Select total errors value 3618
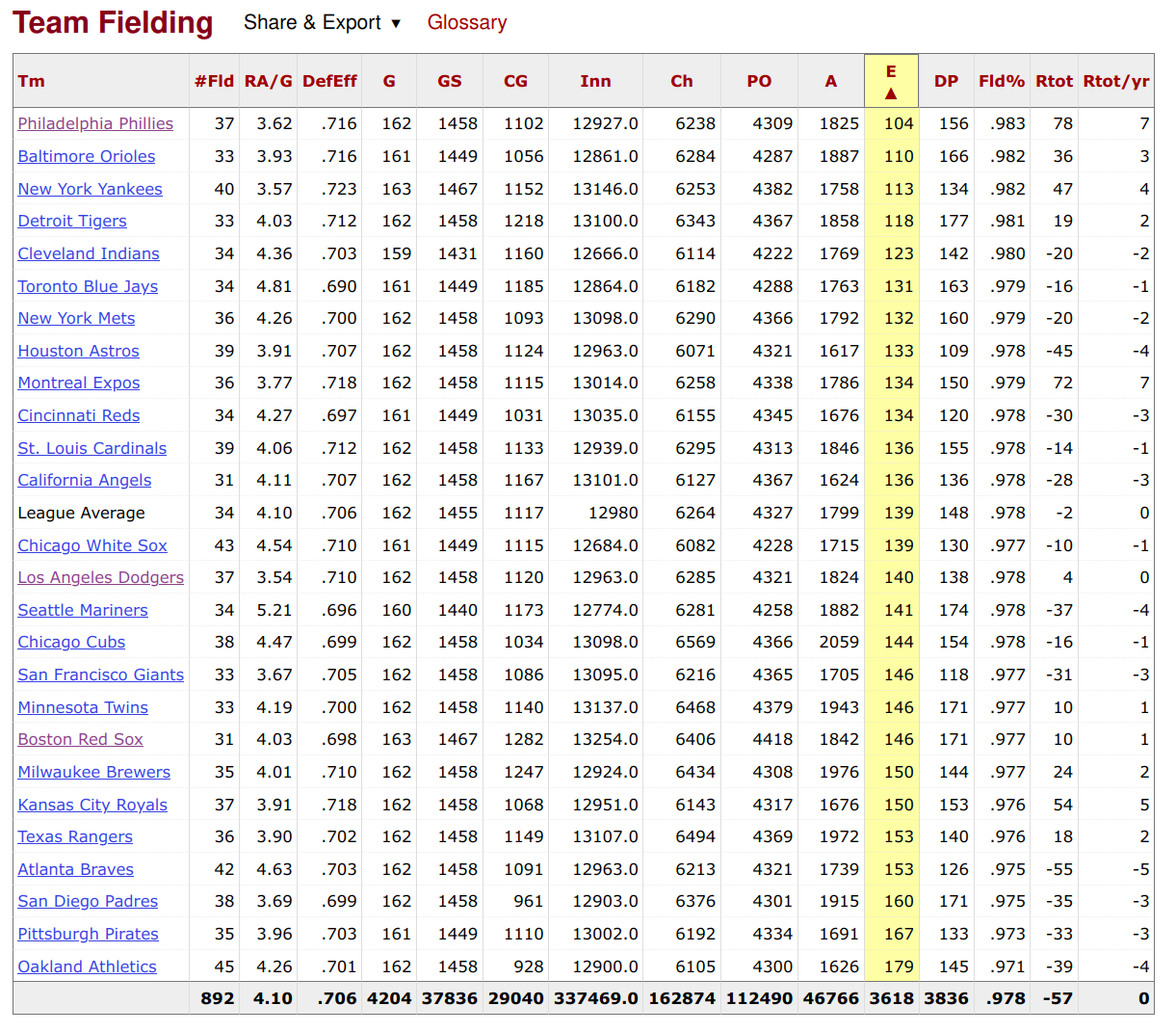1176x1032 pixels. click(892, 998)
